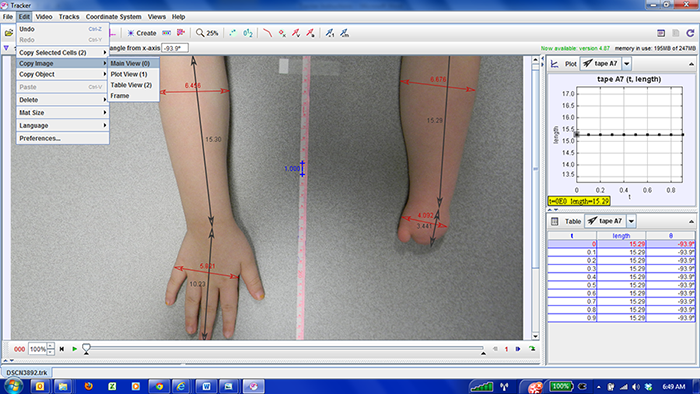700x394 pixels.
Task: Click the stretch vectors x1 icon
Action: 329,33
